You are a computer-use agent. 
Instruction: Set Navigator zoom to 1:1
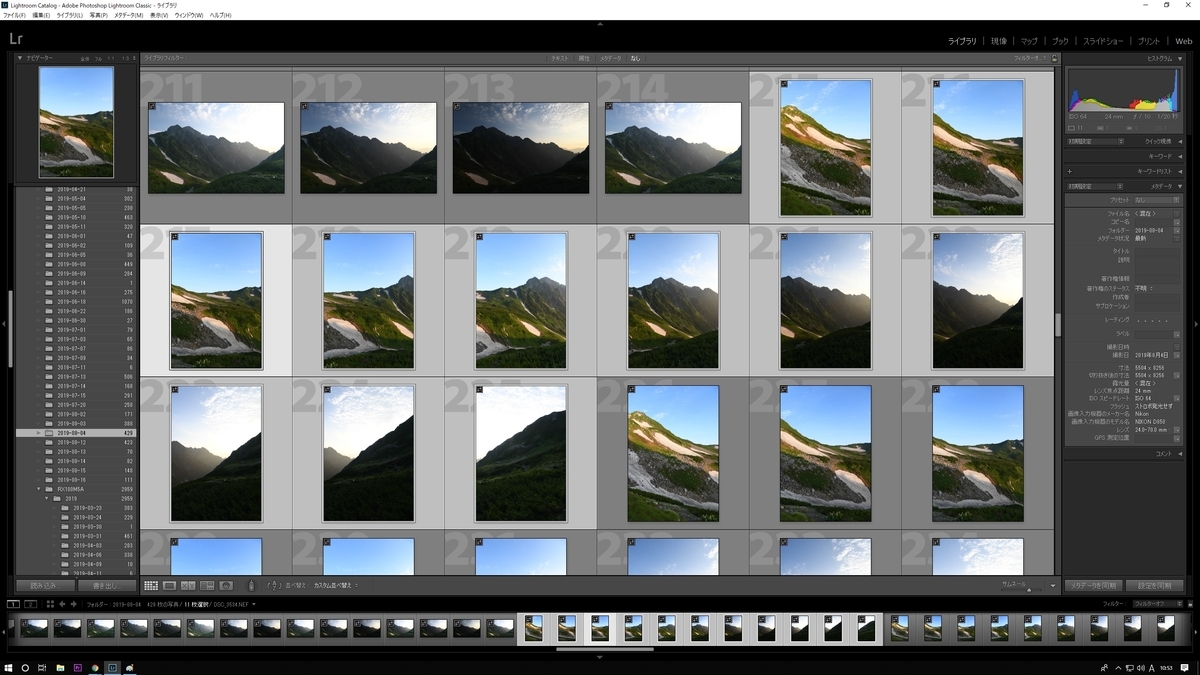pos(110,59)
